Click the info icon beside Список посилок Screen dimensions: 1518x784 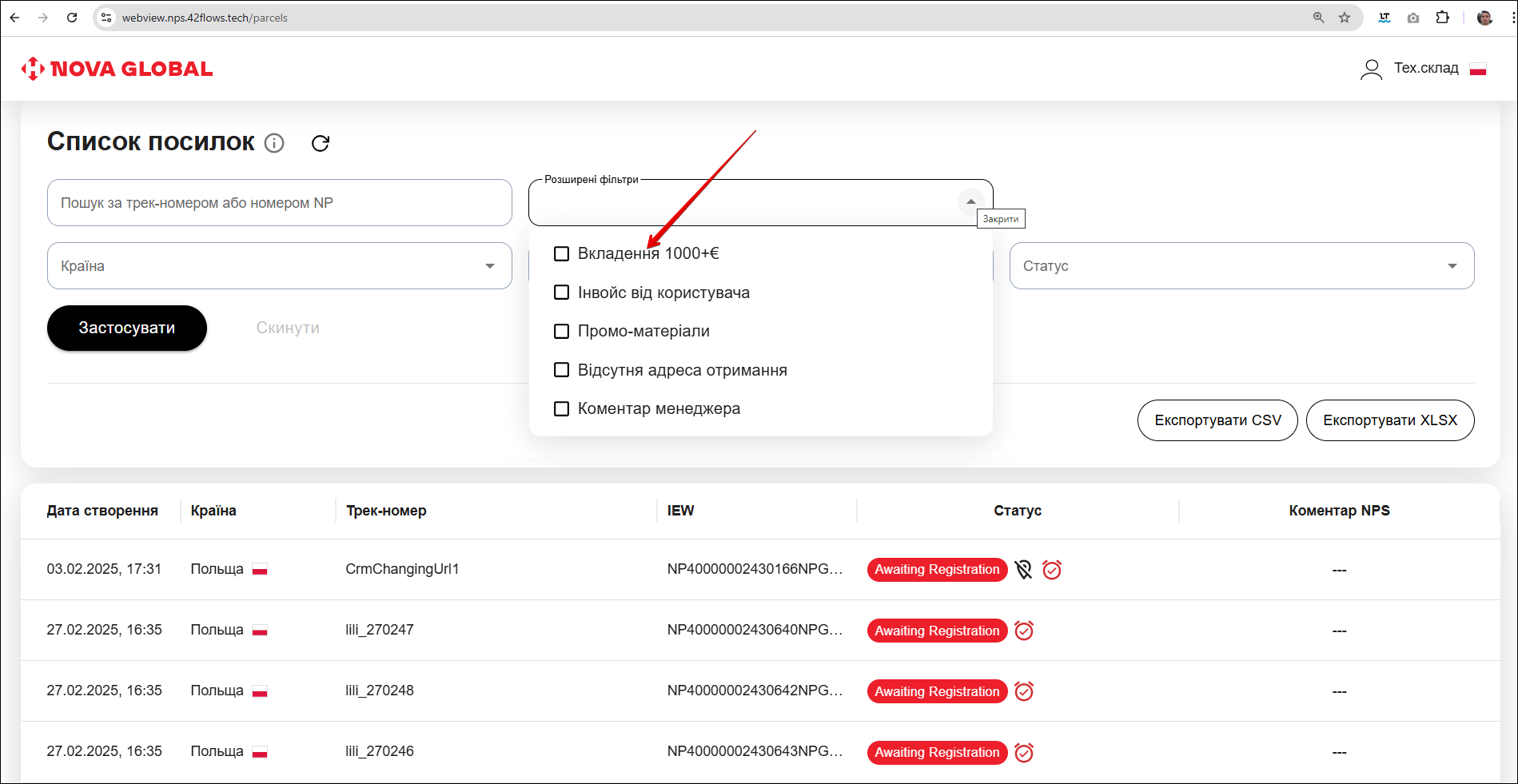coord(274,143)
